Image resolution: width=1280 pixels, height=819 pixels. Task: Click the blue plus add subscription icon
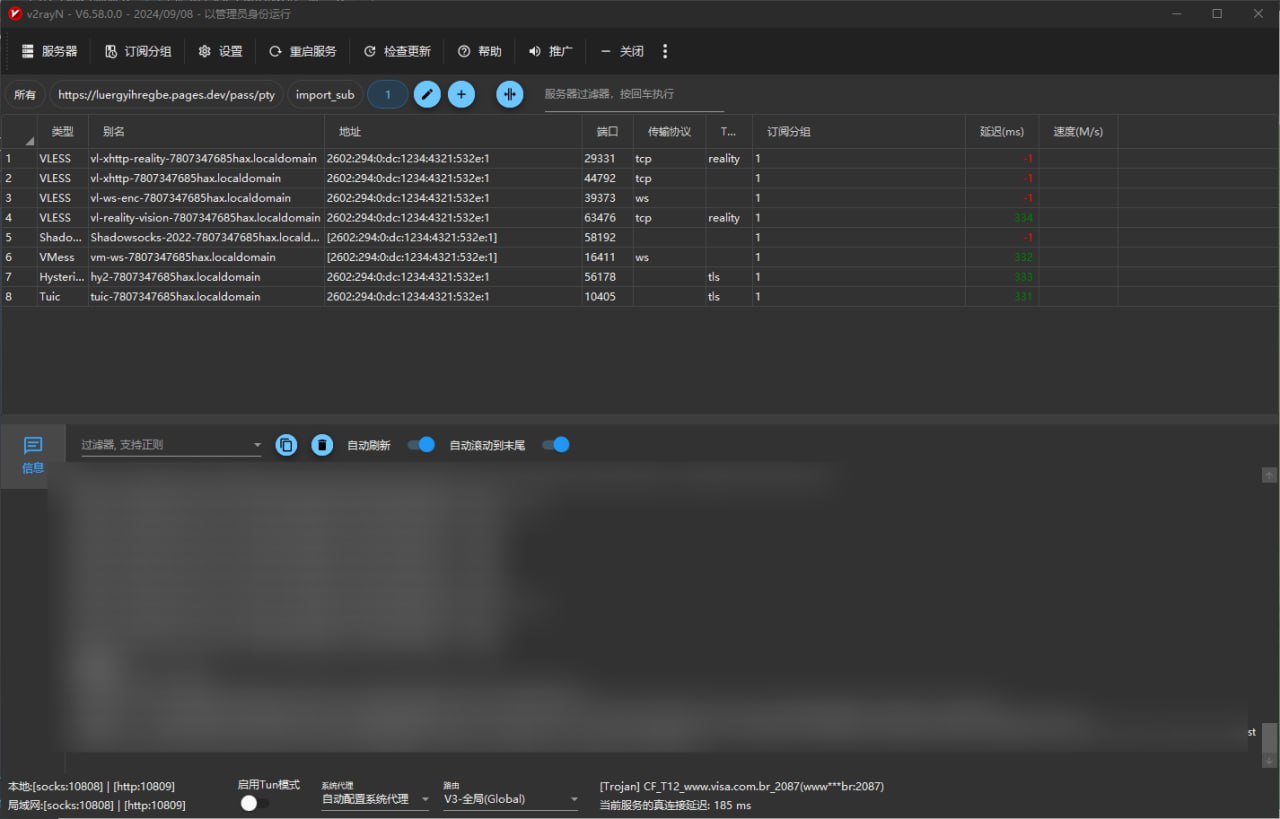pyautogui.click(x=461, y=95)
